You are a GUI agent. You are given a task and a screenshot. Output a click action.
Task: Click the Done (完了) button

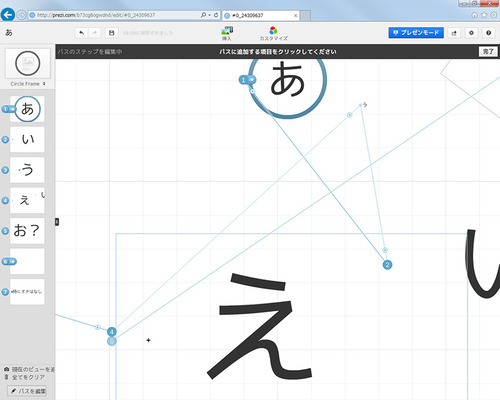488,52
